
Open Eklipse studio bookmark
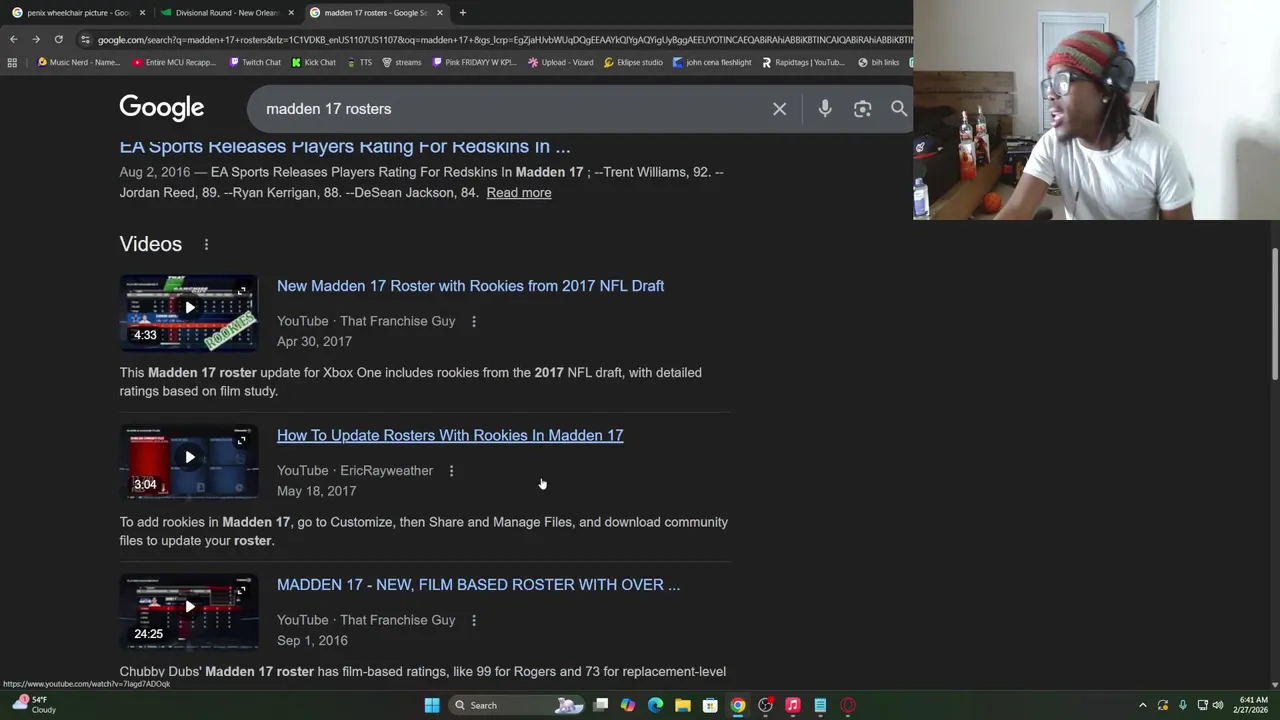pyautogui.click(x=633, y=62)
